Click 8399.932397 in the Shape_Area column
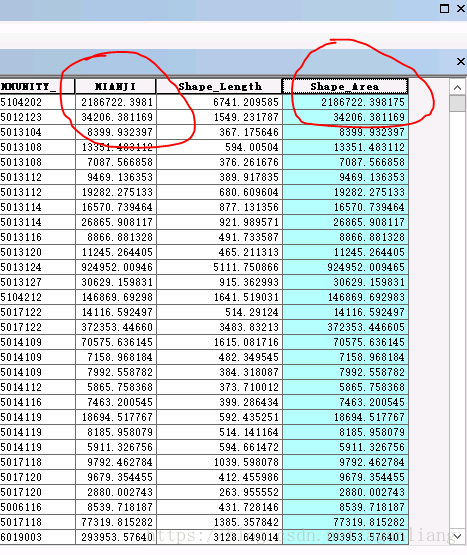467x555 pixels. coord(345,132)
